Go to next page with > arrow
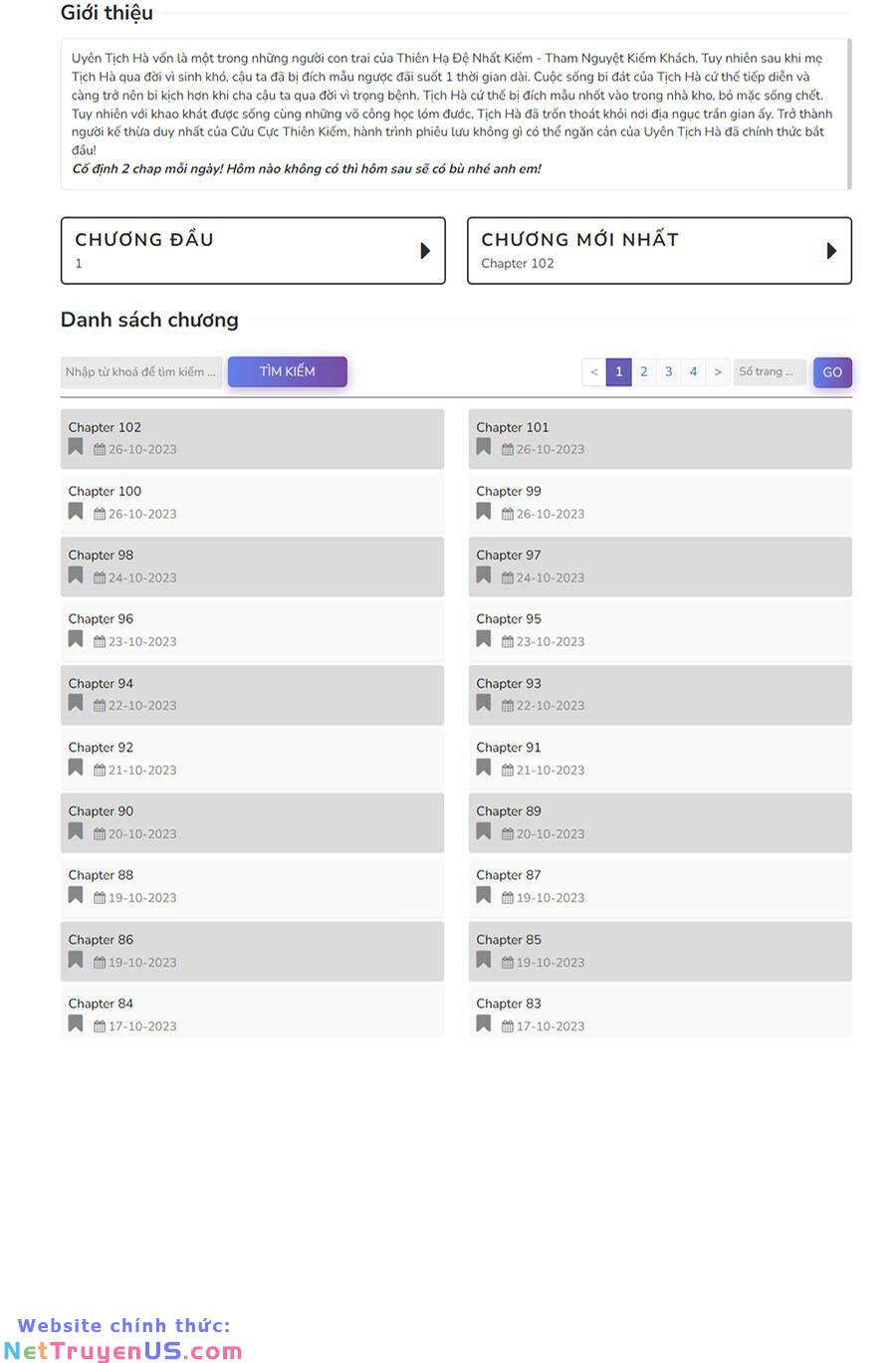Screen dimensions: 896x1363 pos(718,372)
